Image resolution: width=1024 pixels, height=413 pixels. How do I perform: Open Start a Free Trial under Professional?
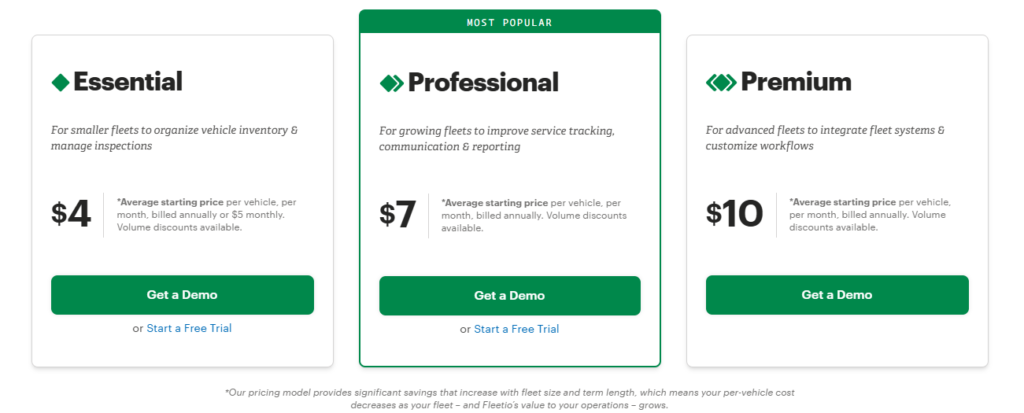coord(517,329)
